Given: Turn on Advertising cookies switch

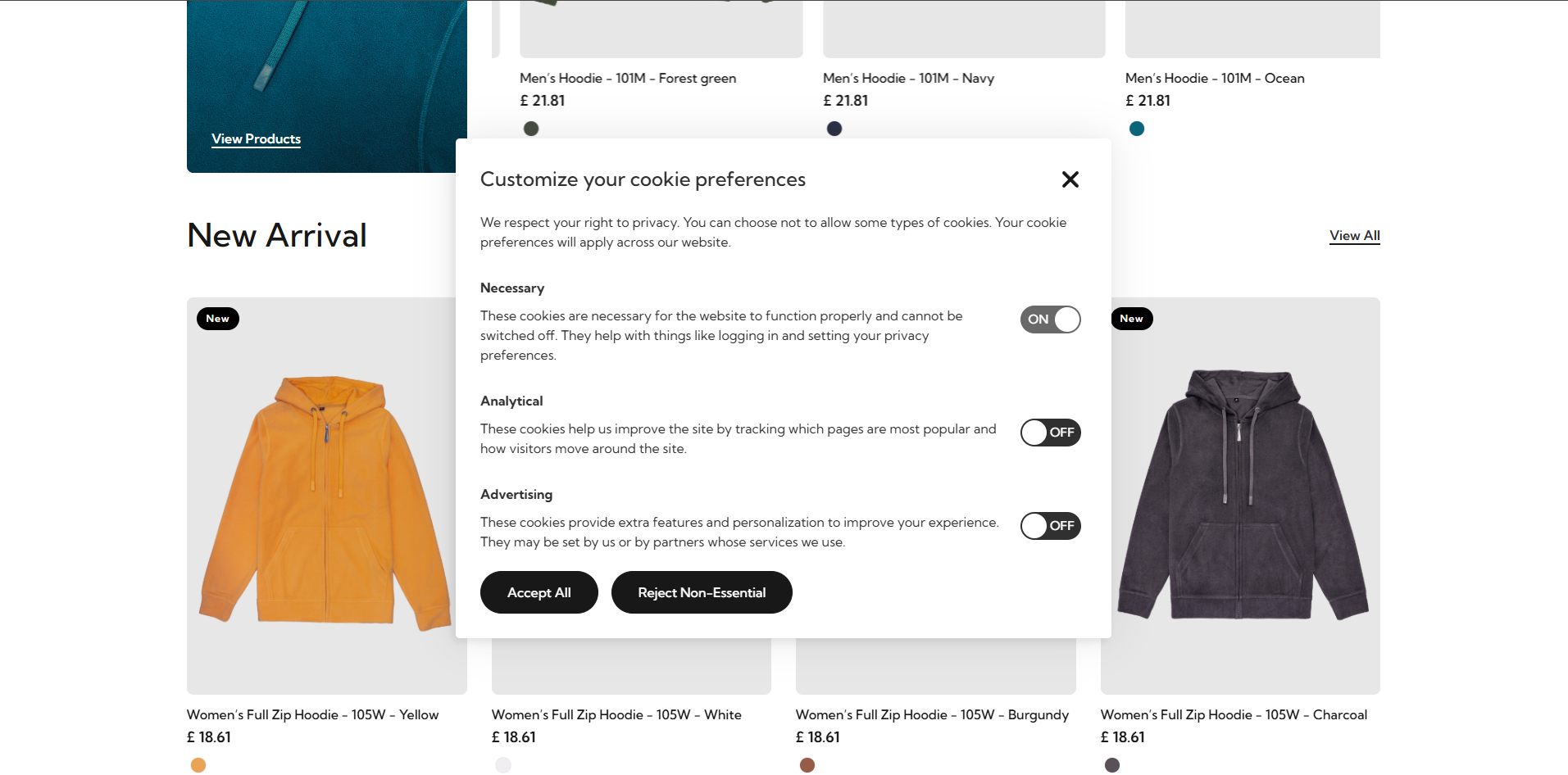Looking at the screenshot, I should (1050, 526).
